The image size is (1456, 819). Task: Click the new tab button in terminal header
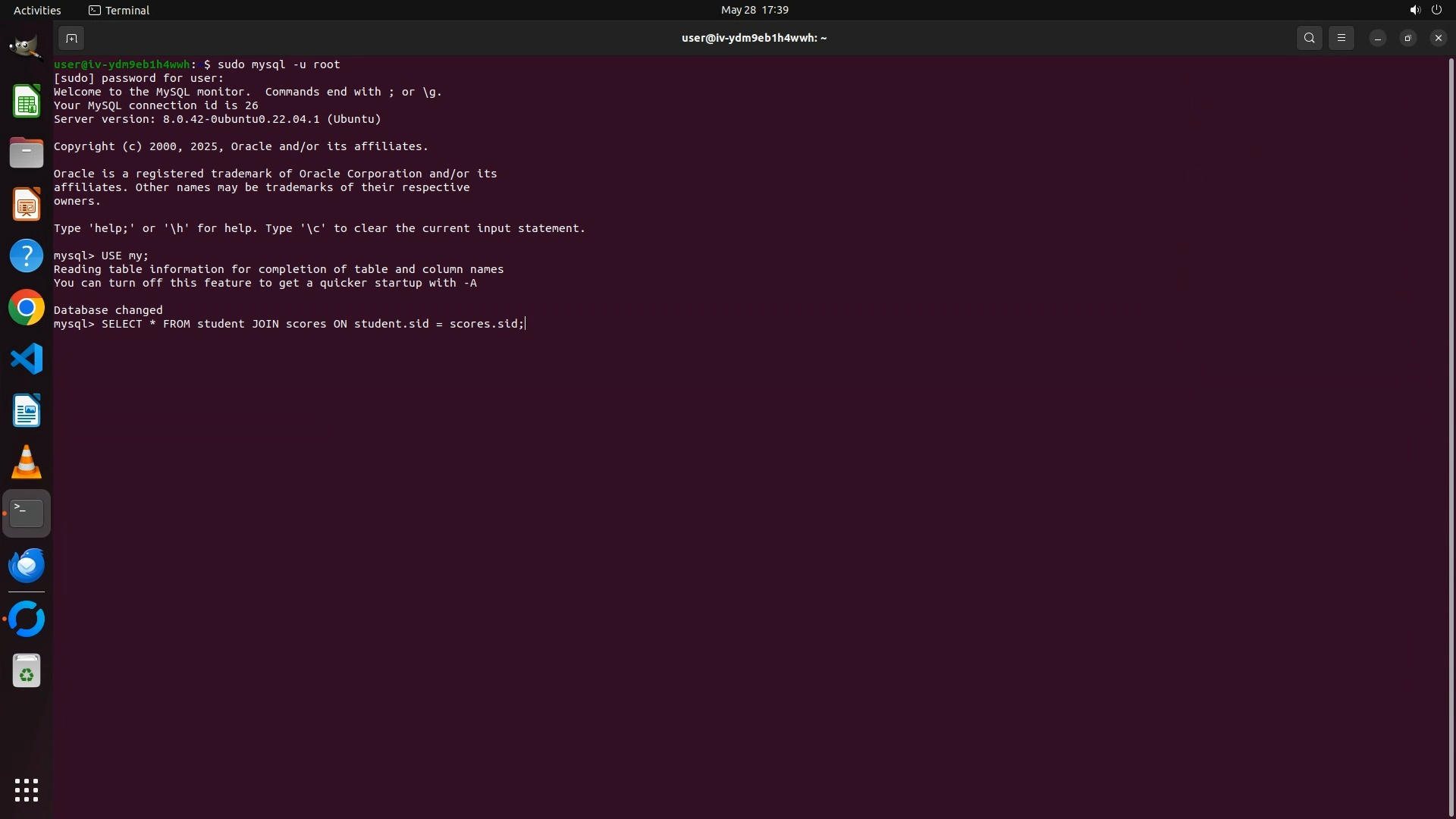click(71, 38)
